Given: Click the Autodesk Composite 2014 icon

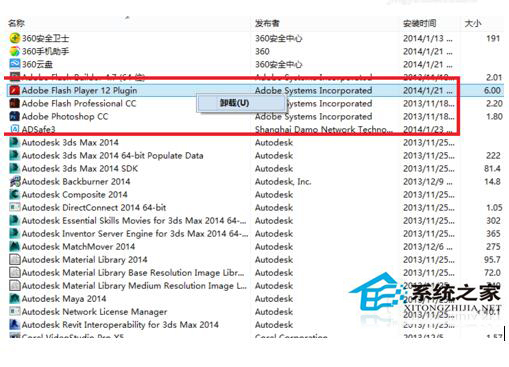Looking at the screenshot, I should (15, 194).
